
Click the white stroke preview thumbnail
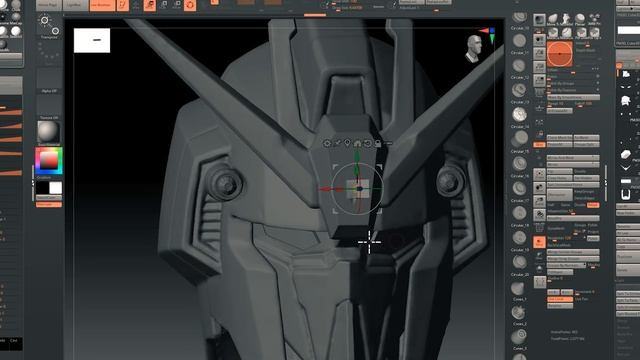click(x=92, y=40)
